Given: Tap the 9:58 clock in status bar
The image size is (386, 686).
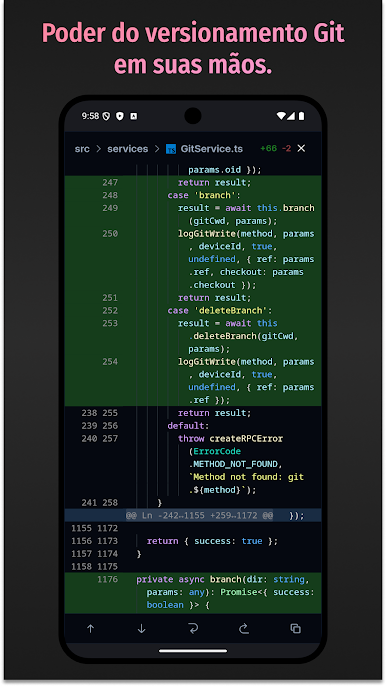Looking at the screenshot, I should (x=90, y=116).
